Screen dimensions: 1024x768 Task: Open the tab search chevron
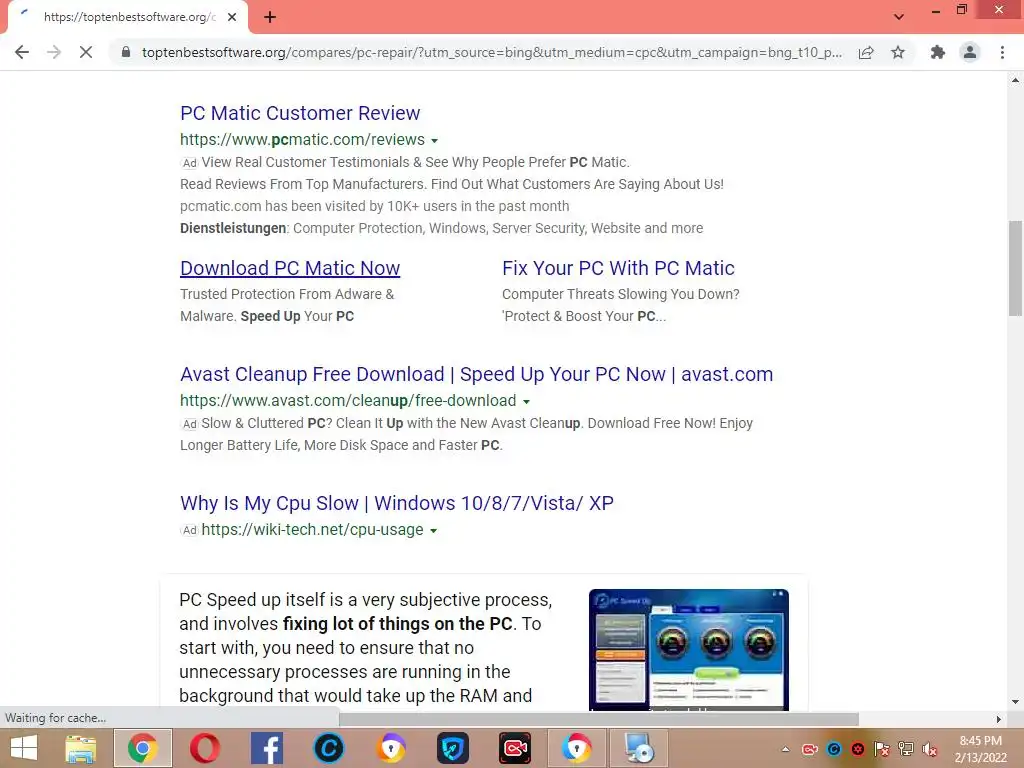pyautogui.click(x=899, y=17)
